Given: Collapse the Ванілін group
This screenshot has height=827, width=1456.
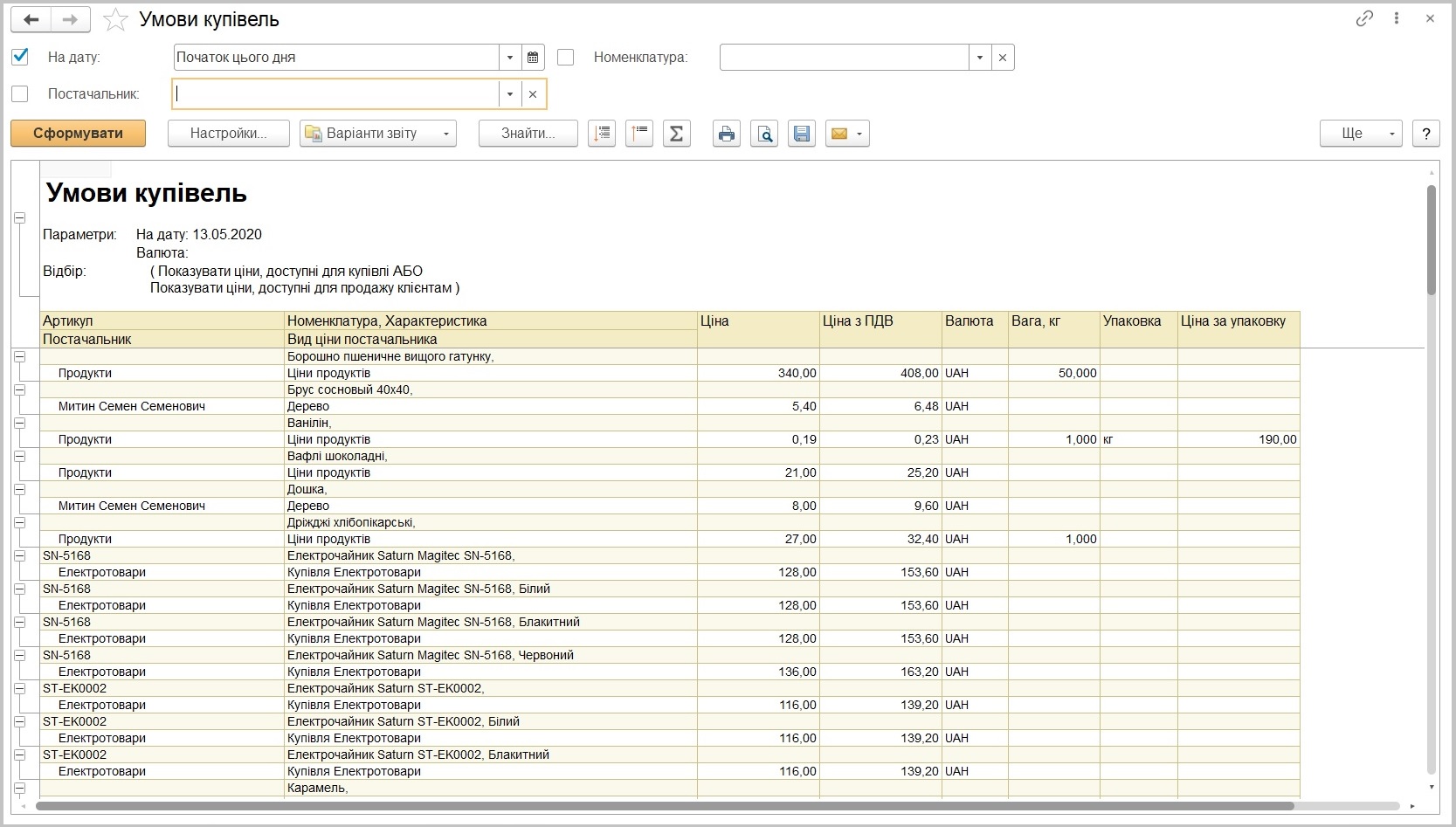Looking at the screenshot, I should click(x=19, y=423).
